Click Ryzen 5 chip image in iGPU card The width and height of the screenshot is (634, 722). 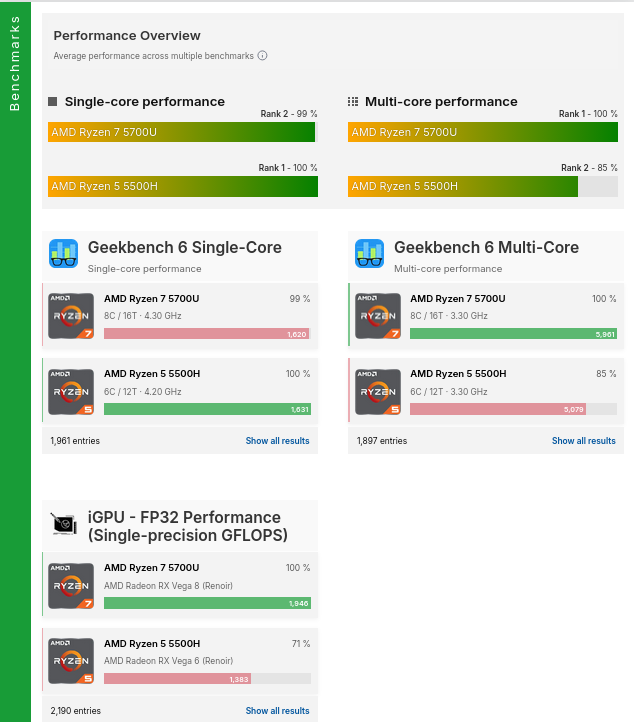coord(71,660)
